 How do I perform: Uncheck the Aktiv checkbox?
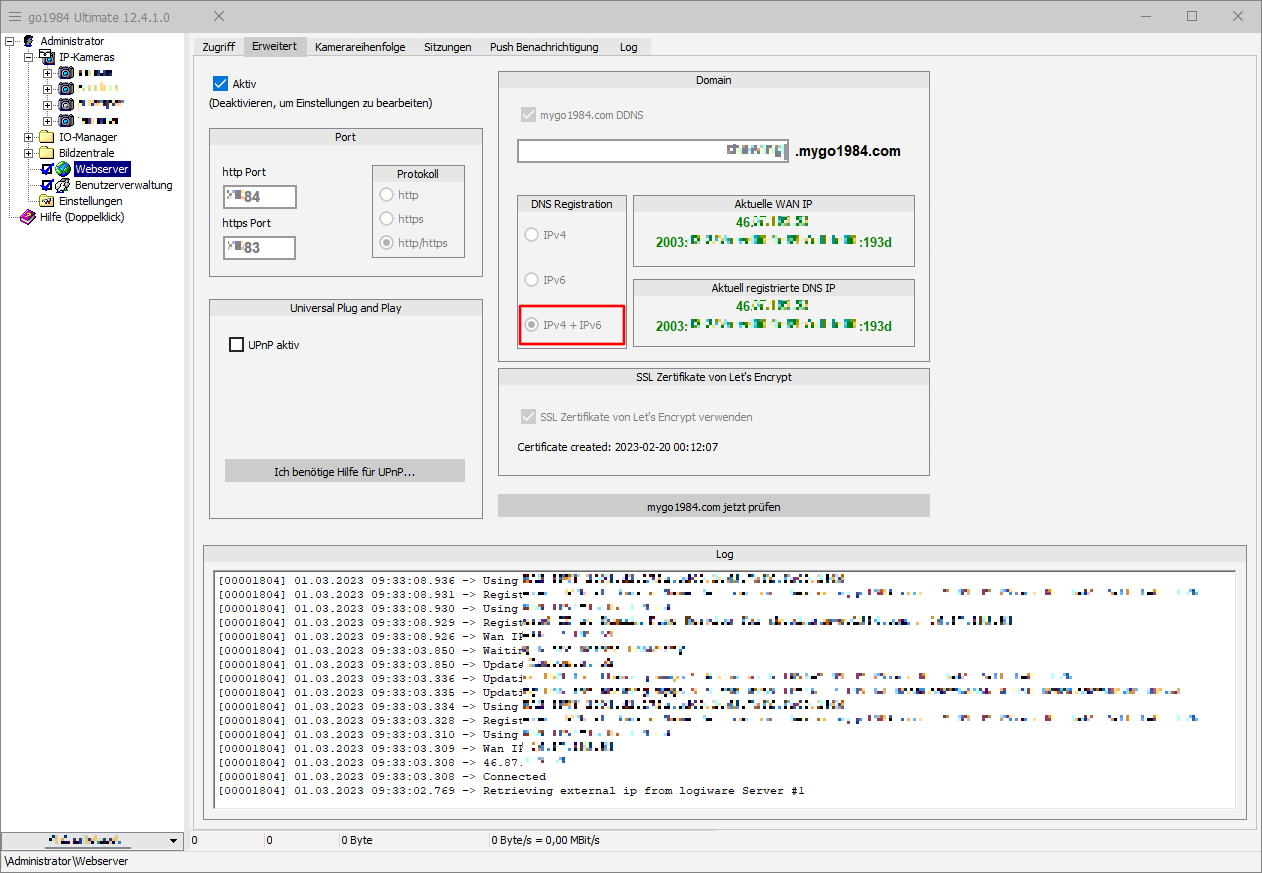tap(221, 84)
